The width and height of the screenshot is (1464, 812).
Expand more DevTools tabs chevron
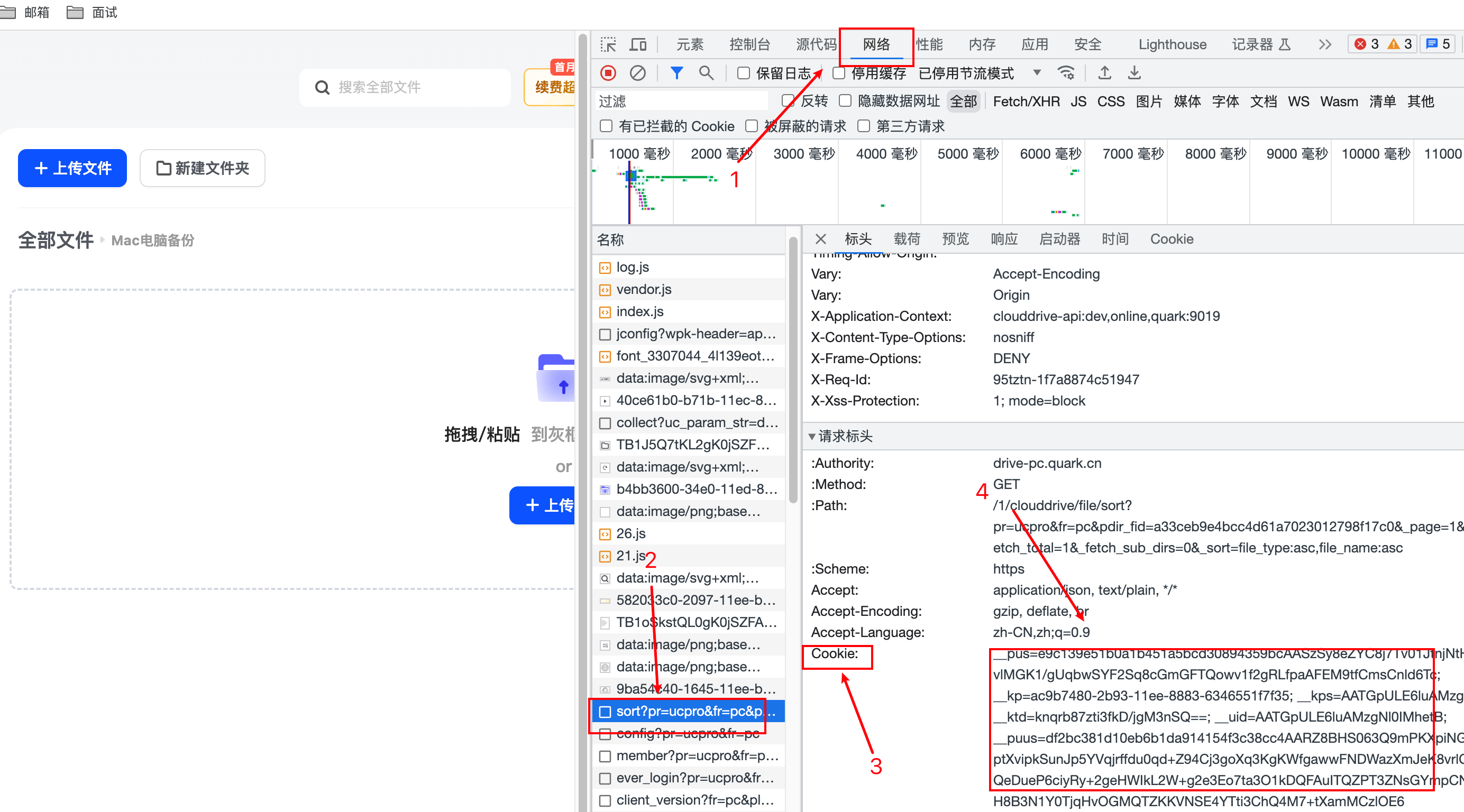pos(1325,44)
